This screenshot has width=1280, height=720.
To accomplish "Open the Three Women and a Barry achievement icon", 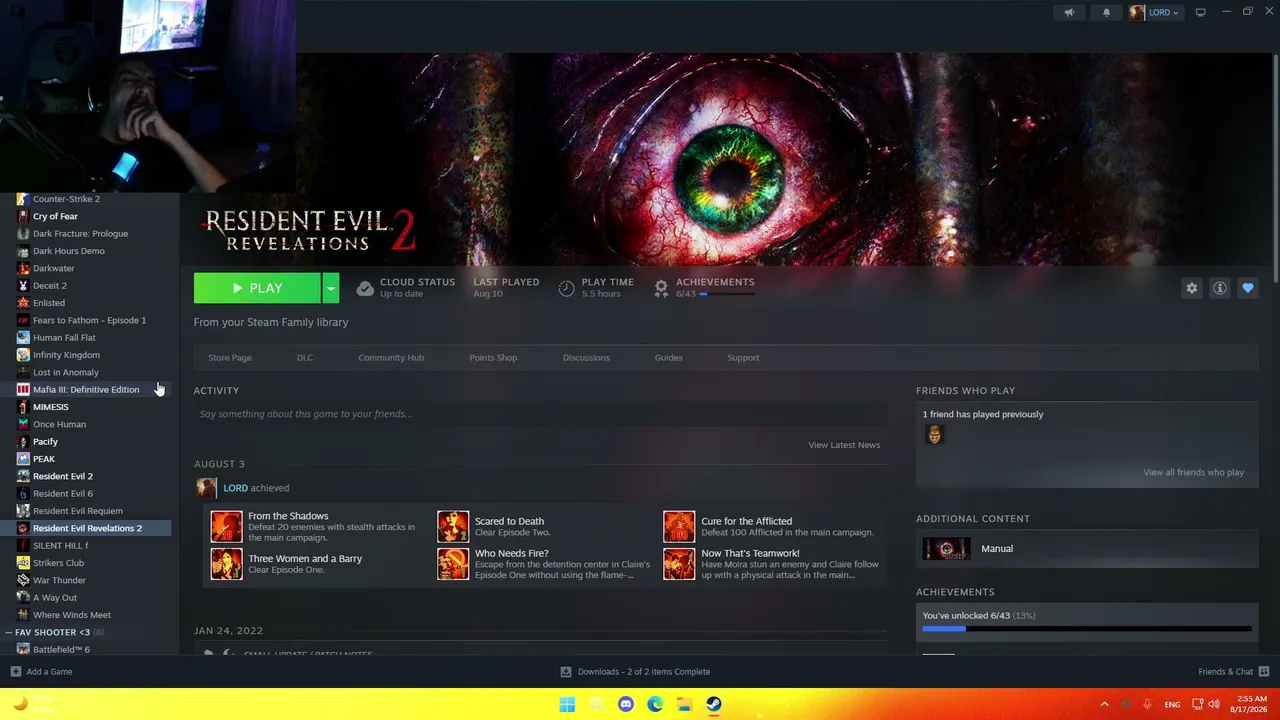I will point(226,564).
